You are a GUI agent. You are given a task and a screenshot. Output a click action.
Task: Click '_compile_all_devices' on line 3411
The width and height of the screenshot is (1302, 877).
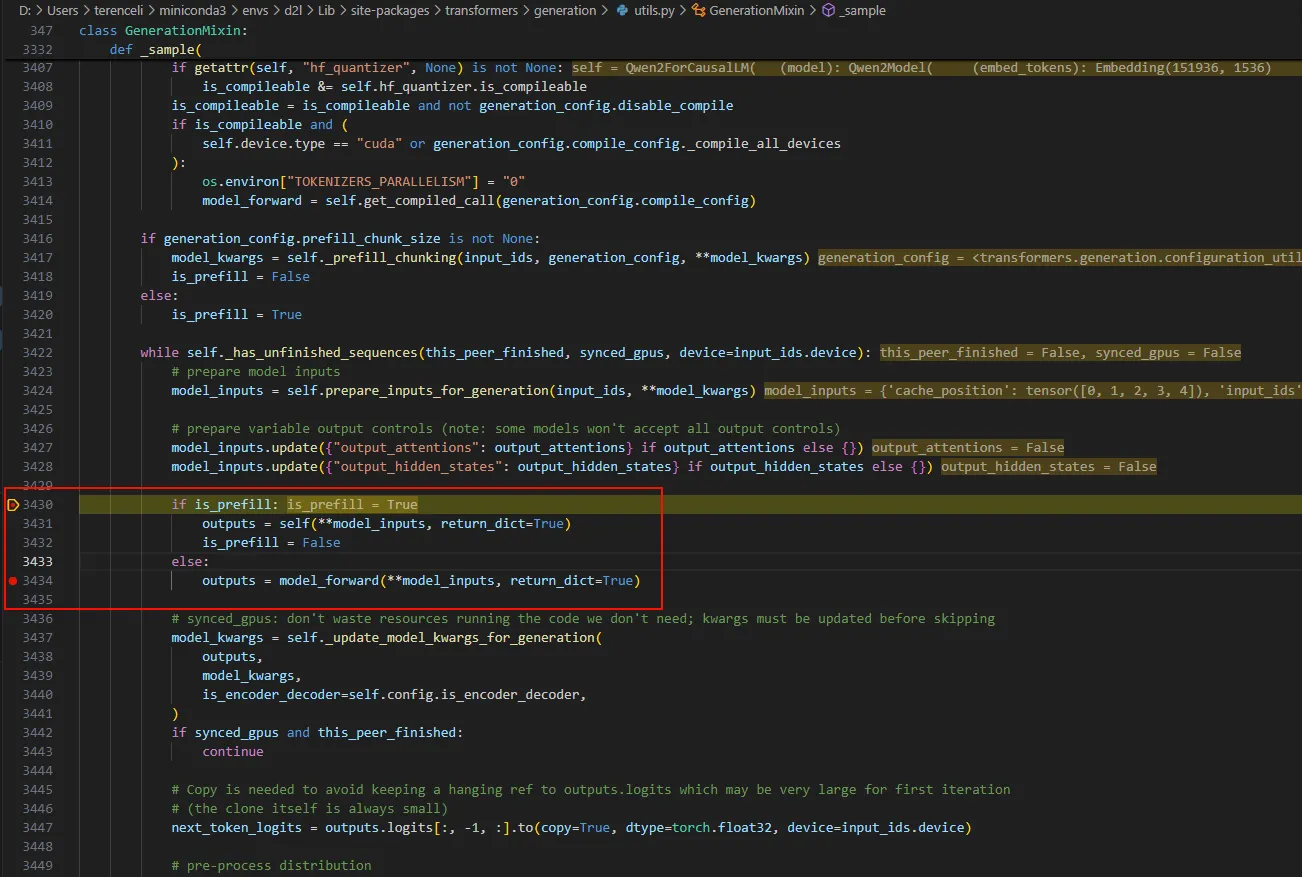point(763,144)
